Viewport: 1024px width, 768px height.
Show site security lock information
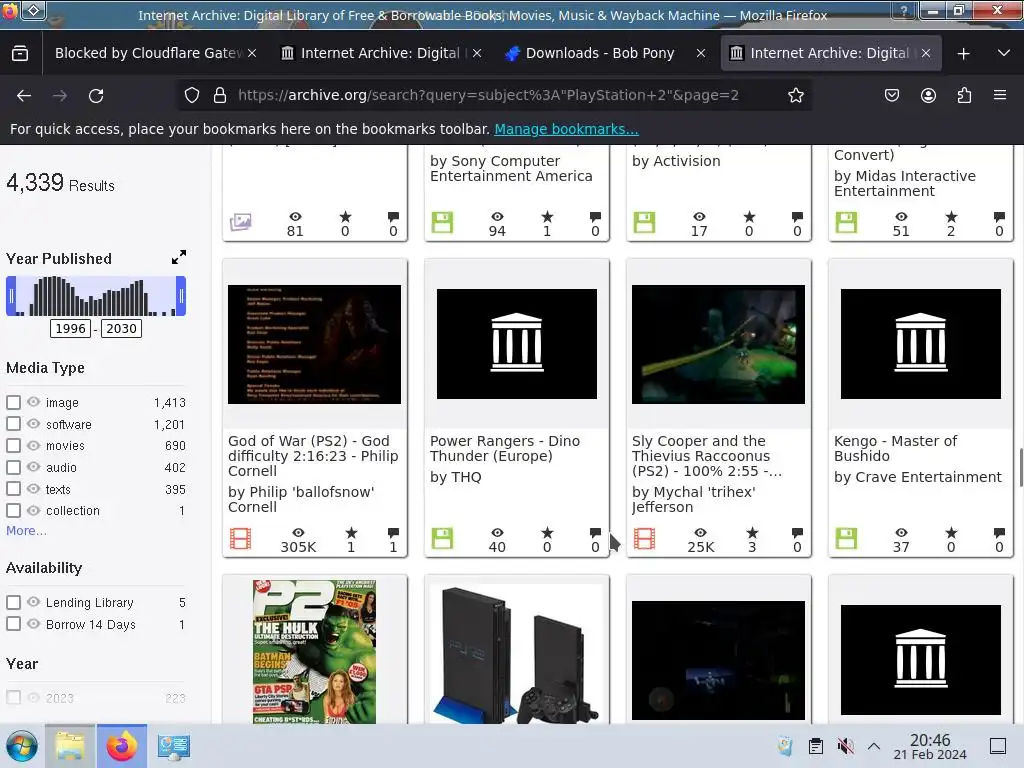pos(220,95)
